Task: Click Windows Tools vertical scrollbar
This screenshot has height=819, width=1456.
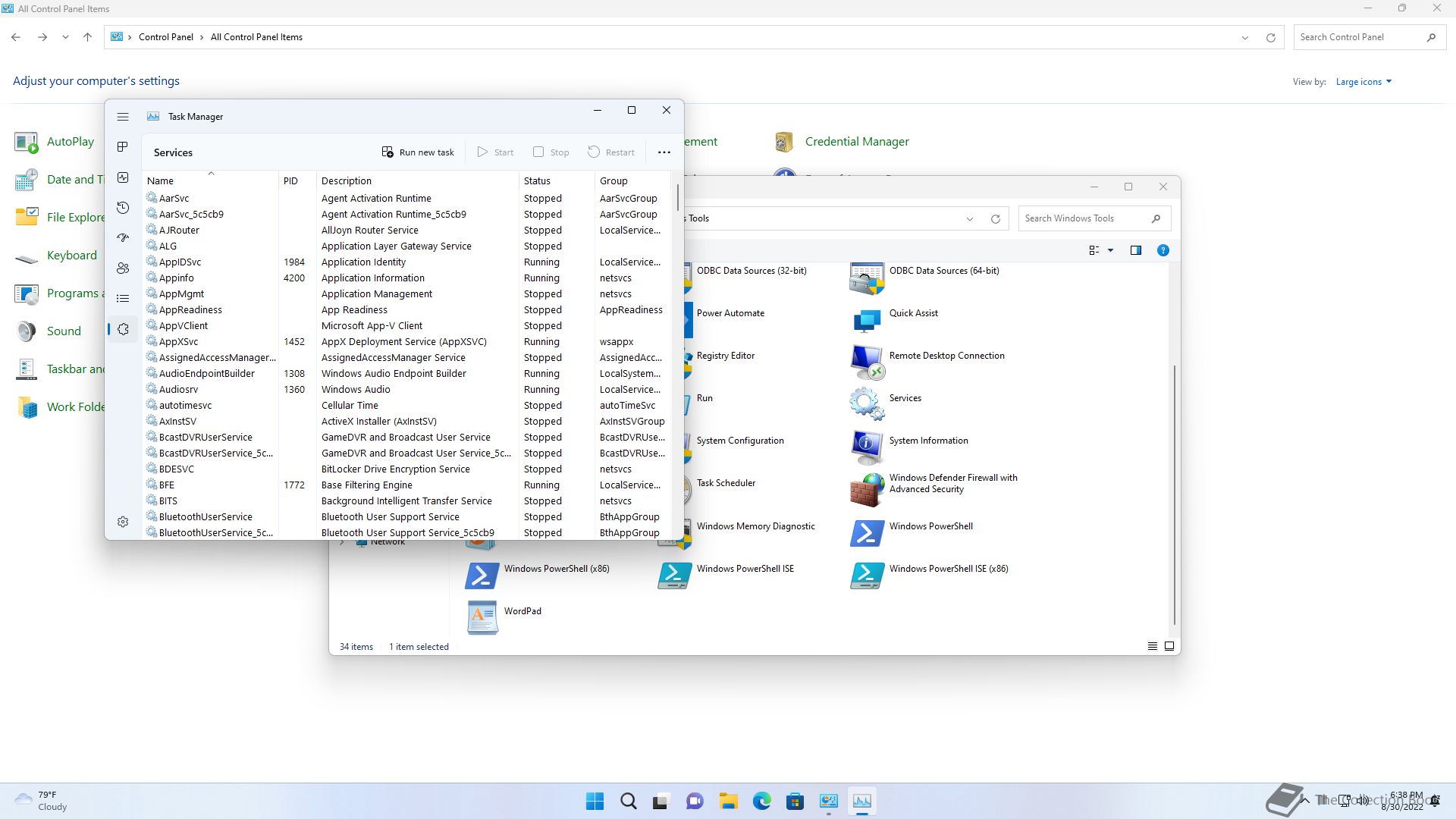Action: point(1175,495)
